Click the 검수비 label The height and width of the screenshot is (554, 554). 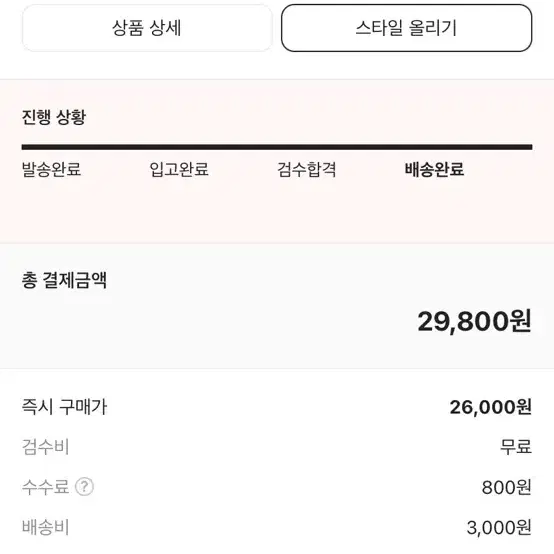[x=46, y=447]
